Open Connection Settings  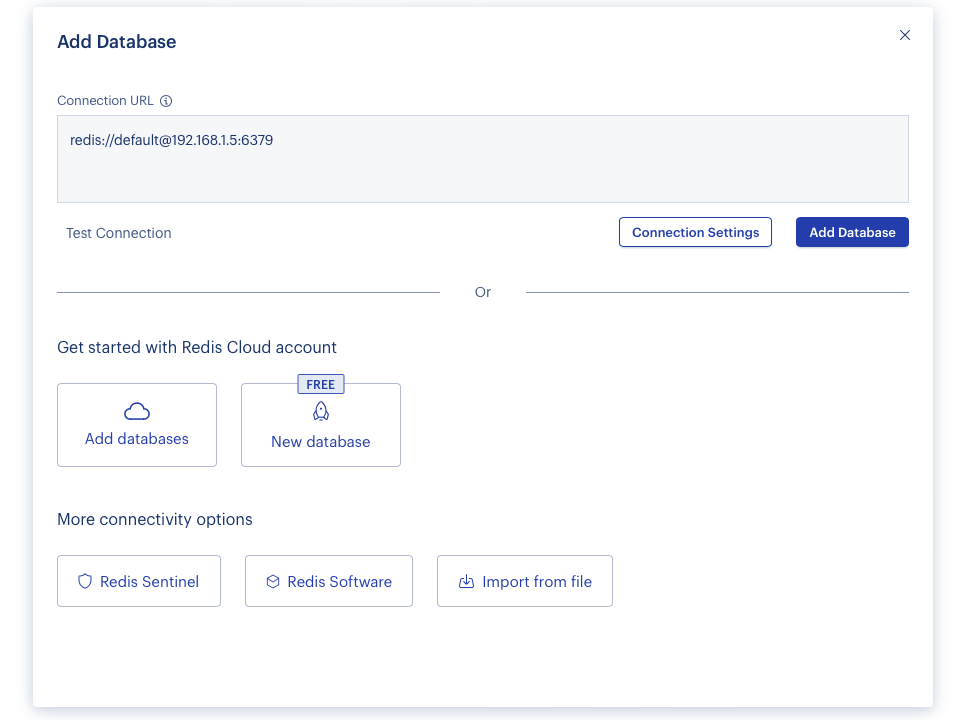(695, 232)
